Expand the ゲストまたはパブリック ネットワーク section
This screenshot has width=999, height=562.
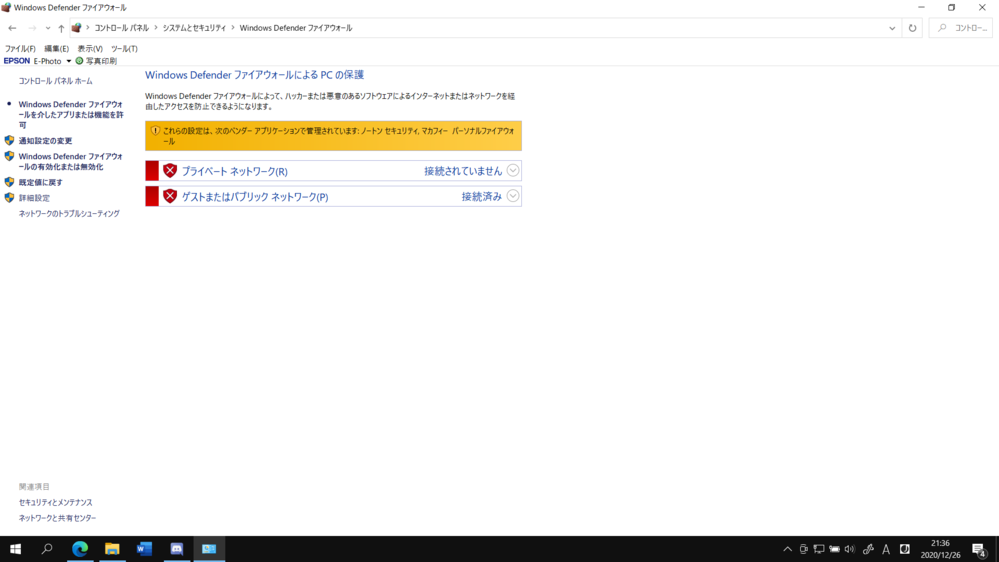[x=513, y=196]
